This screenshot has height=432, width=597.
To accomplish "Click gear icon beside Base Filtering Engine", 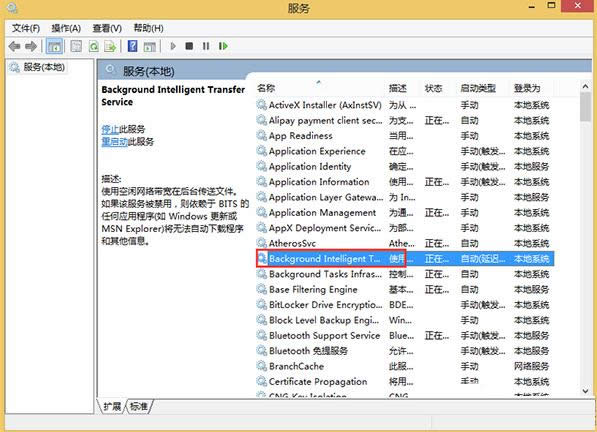I will 262,289.
